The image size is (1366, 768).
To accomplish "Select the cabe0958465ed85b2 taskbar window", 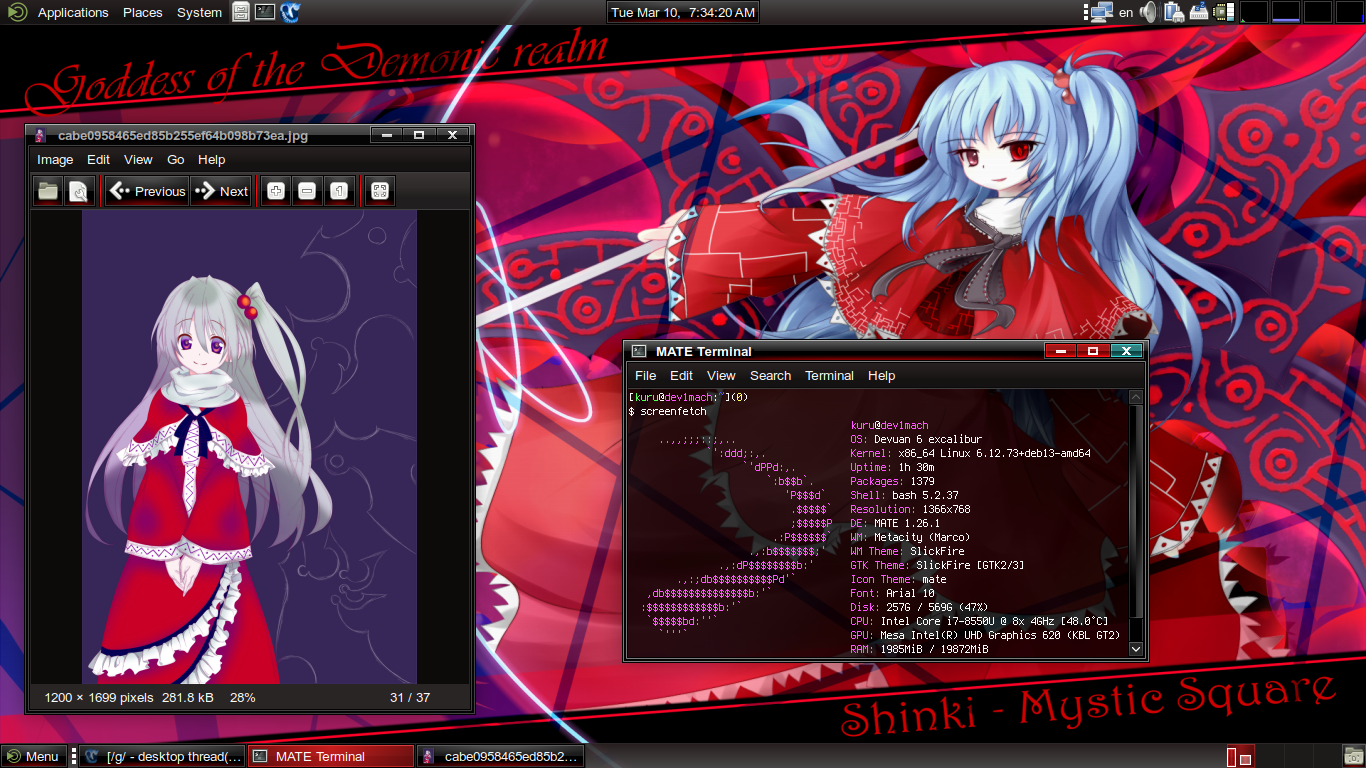I will tap(500, 756).
